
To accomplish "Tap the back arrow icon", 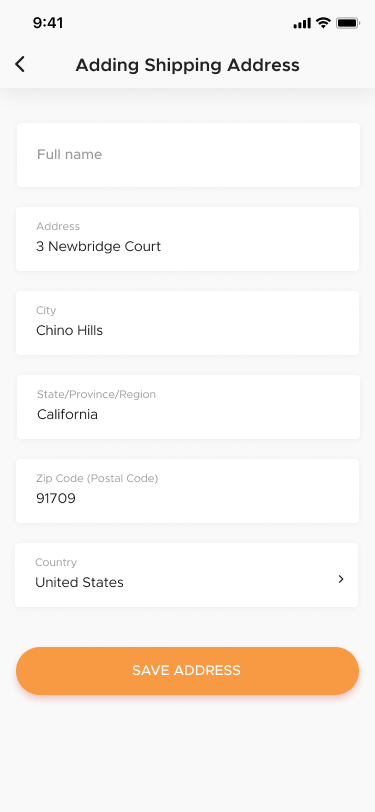I will 20,64.
